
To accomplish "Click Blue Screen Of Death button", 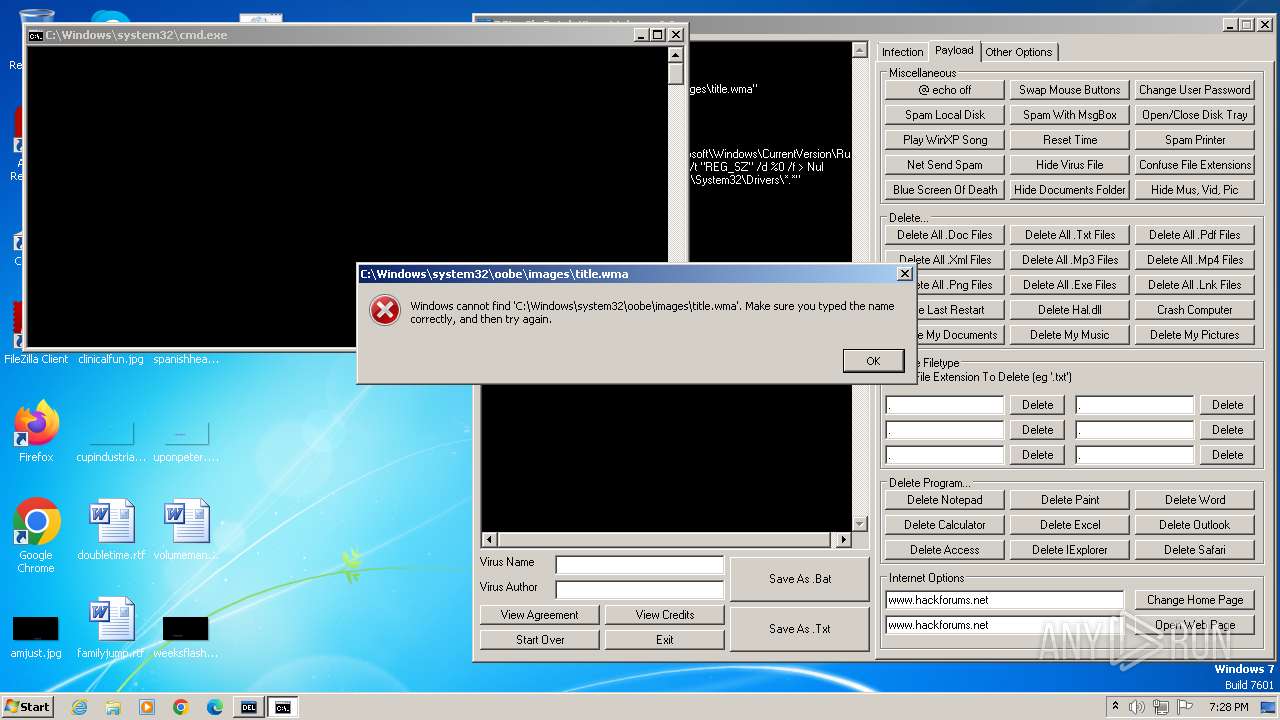I will (x=945, y=190).
